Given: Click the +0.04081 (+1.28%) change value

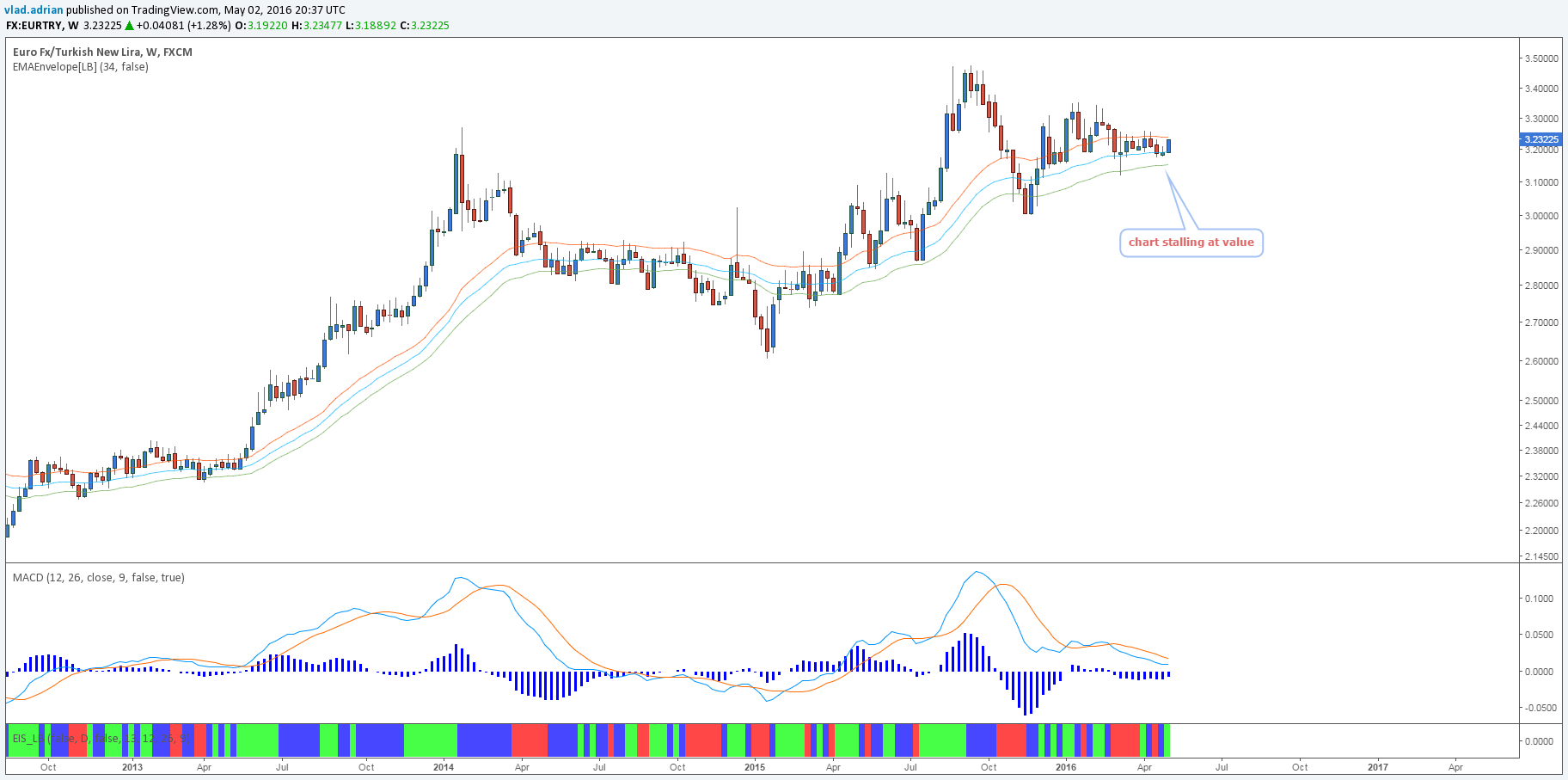Looking at the screenshot, I should point(184,25).
